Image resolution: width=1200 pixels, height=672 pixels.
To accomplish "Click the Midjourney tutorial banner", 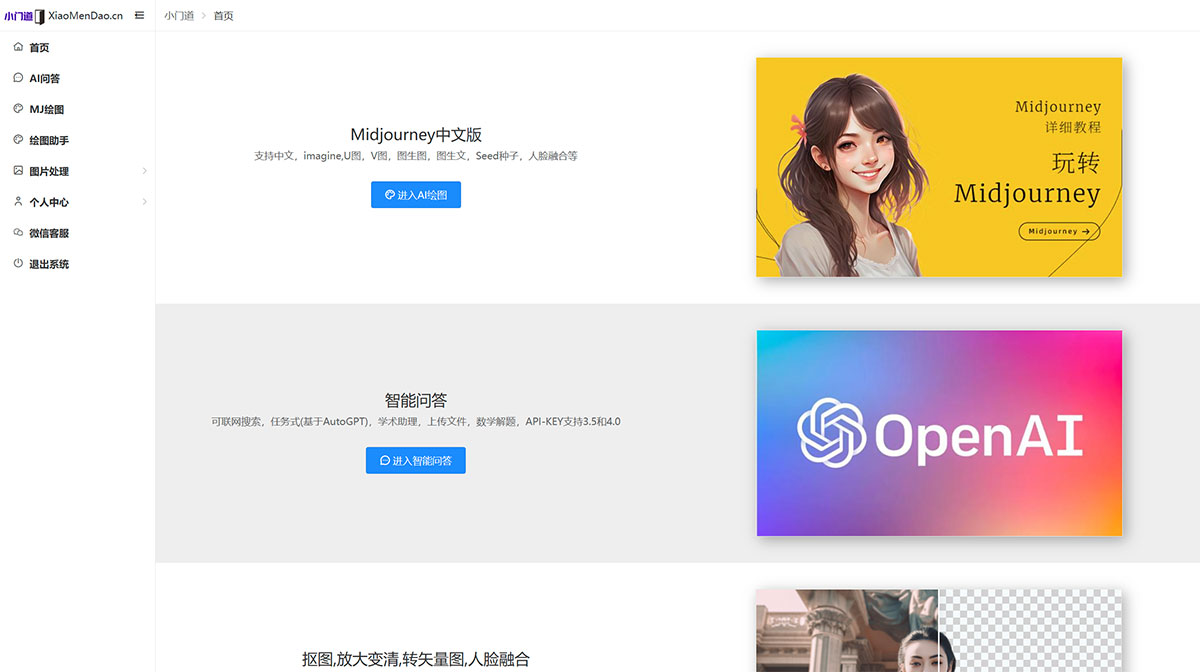I will [x=939, y=168].
